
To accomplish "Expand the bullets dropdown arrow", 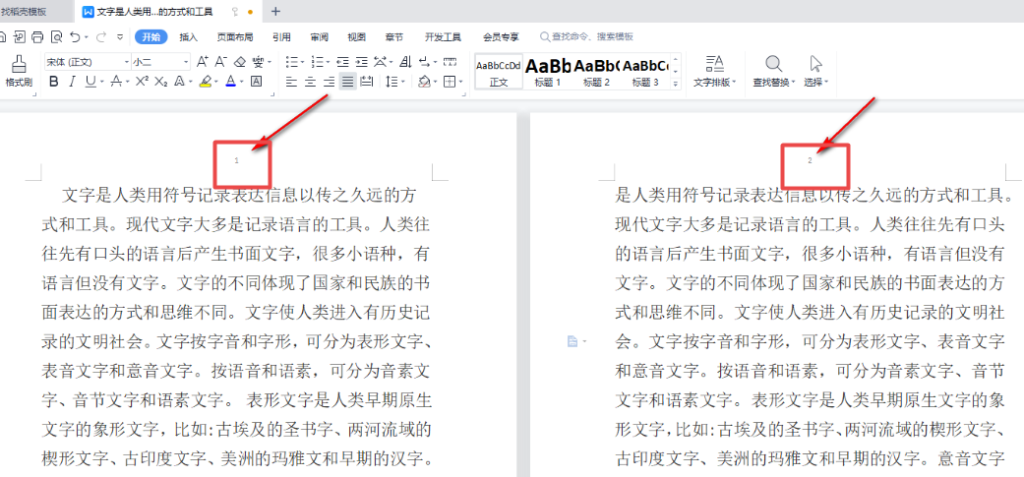I will [x=303, y=63].
